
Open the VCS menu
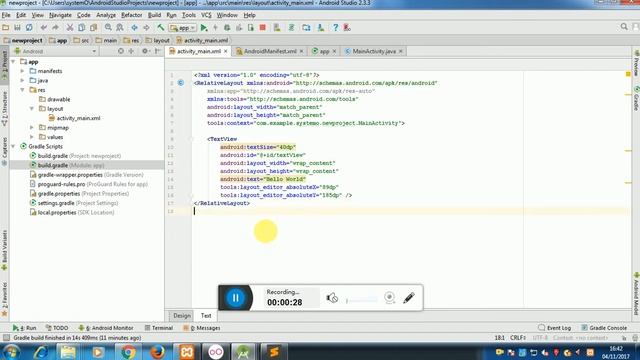pos(206,15)
